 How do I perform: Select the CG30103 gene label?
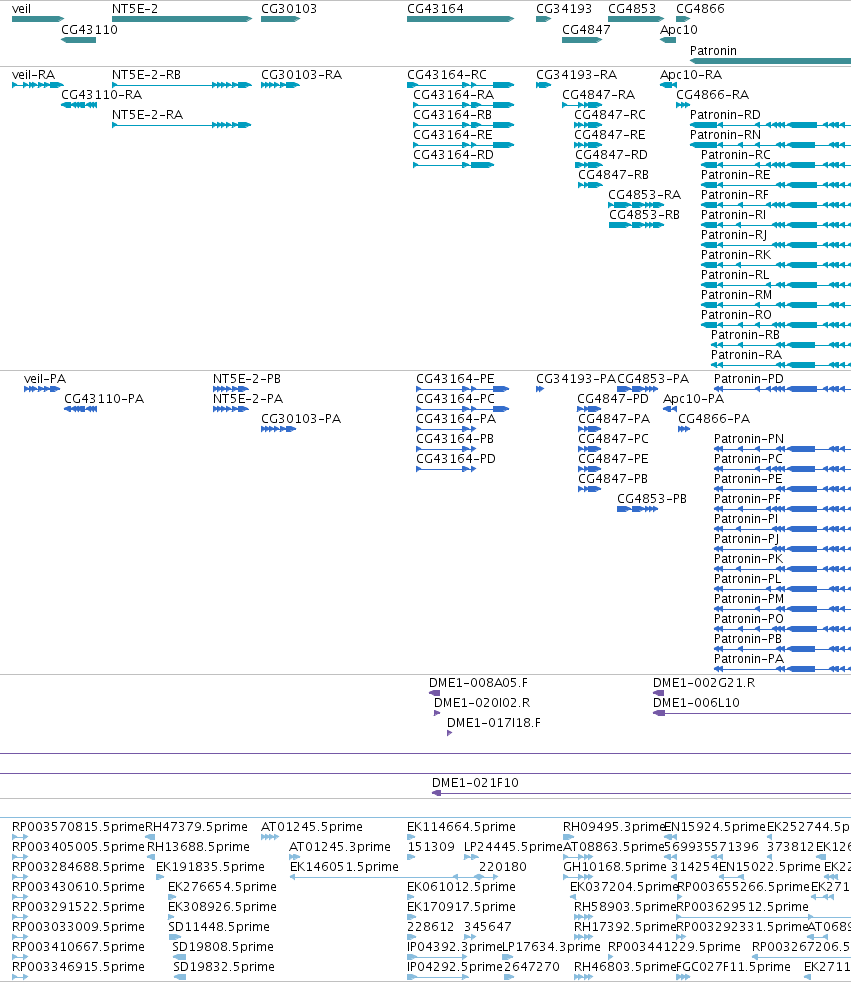(x=289, y=9)
